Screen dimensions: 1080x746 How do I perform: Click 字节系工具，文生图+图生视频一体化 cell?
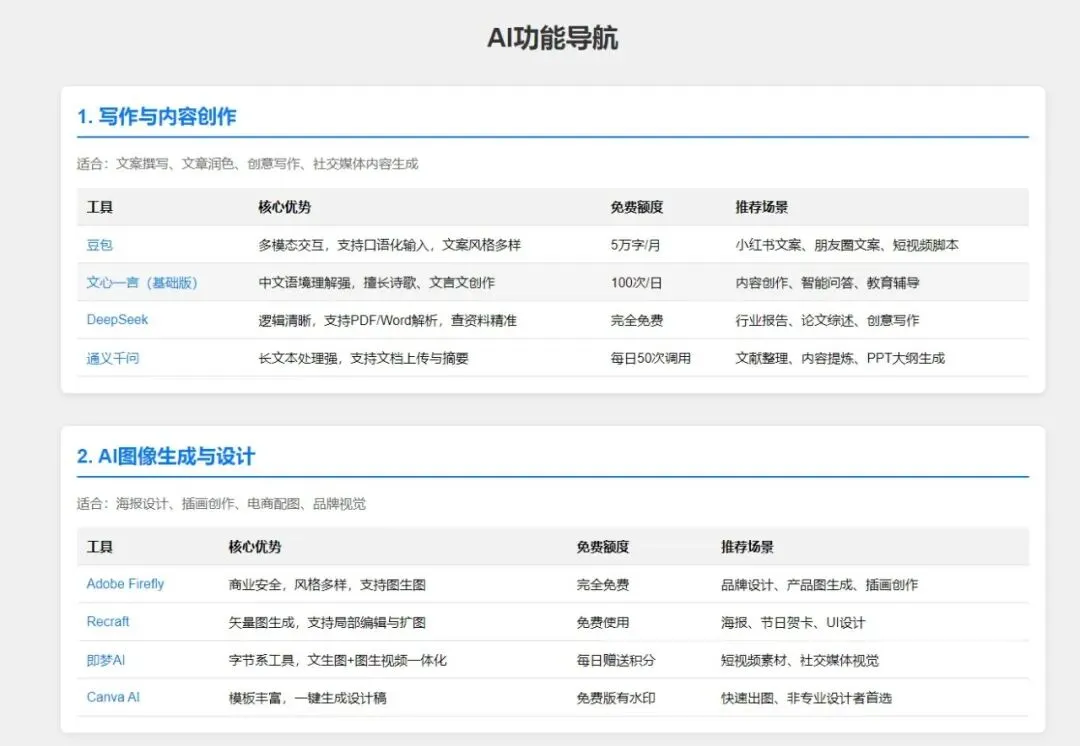338,661
